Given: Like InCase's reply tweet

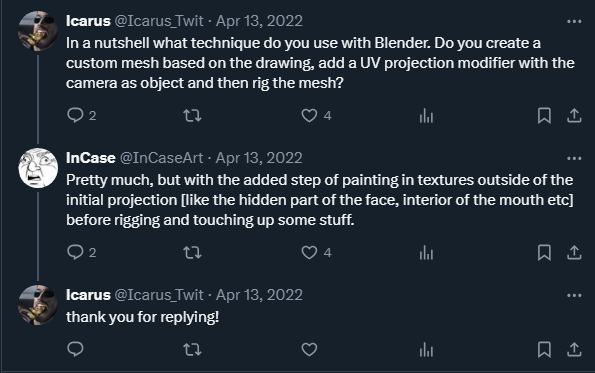Looking at the screenshot, I should point(309,252).
